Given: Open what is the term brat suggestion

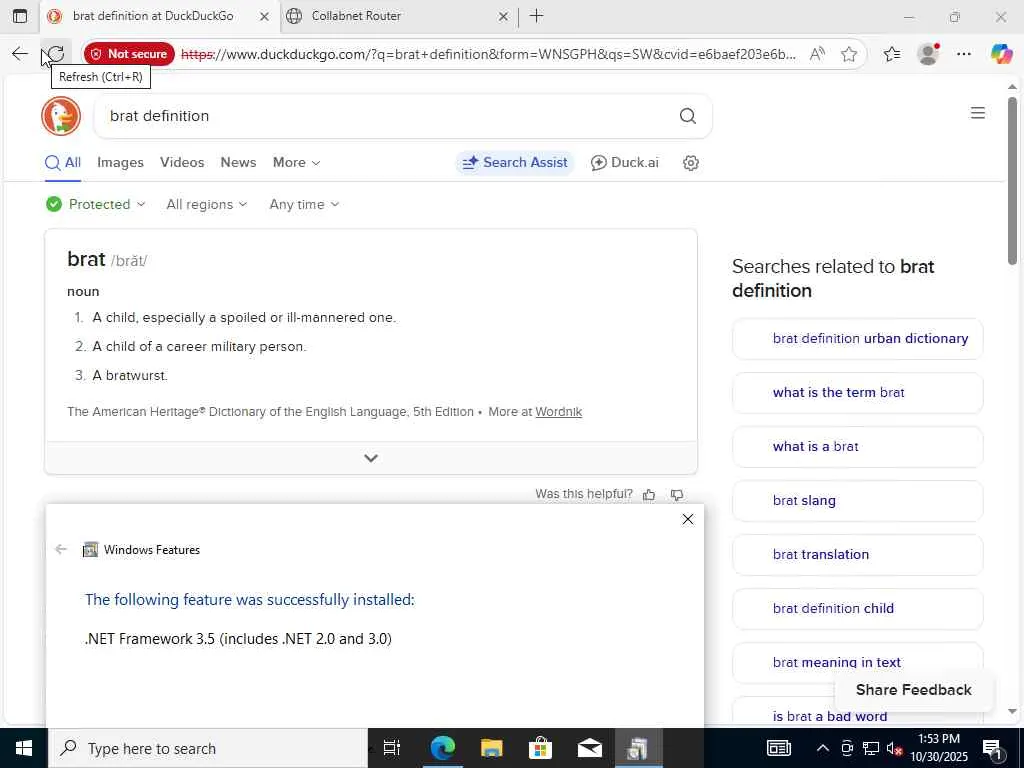Looking at the screenshot, I should 857,393.
